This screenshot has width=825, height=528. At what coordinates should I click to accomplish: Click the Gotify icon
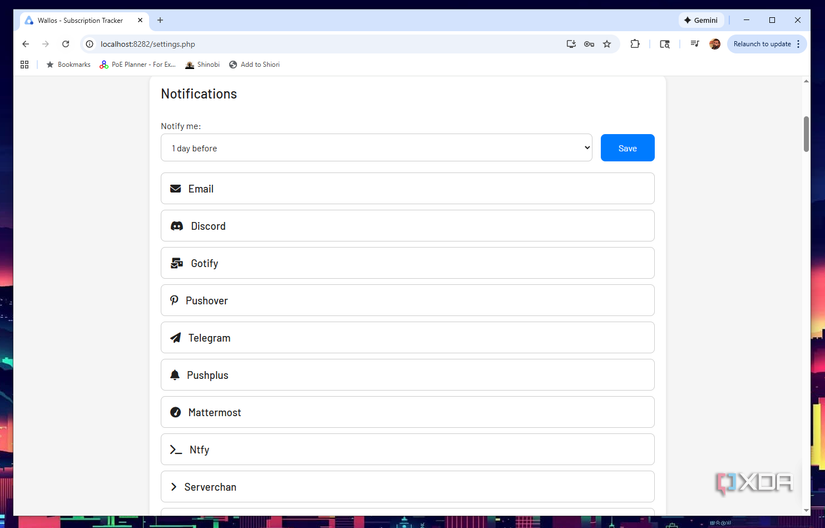[x=177, y=263]
